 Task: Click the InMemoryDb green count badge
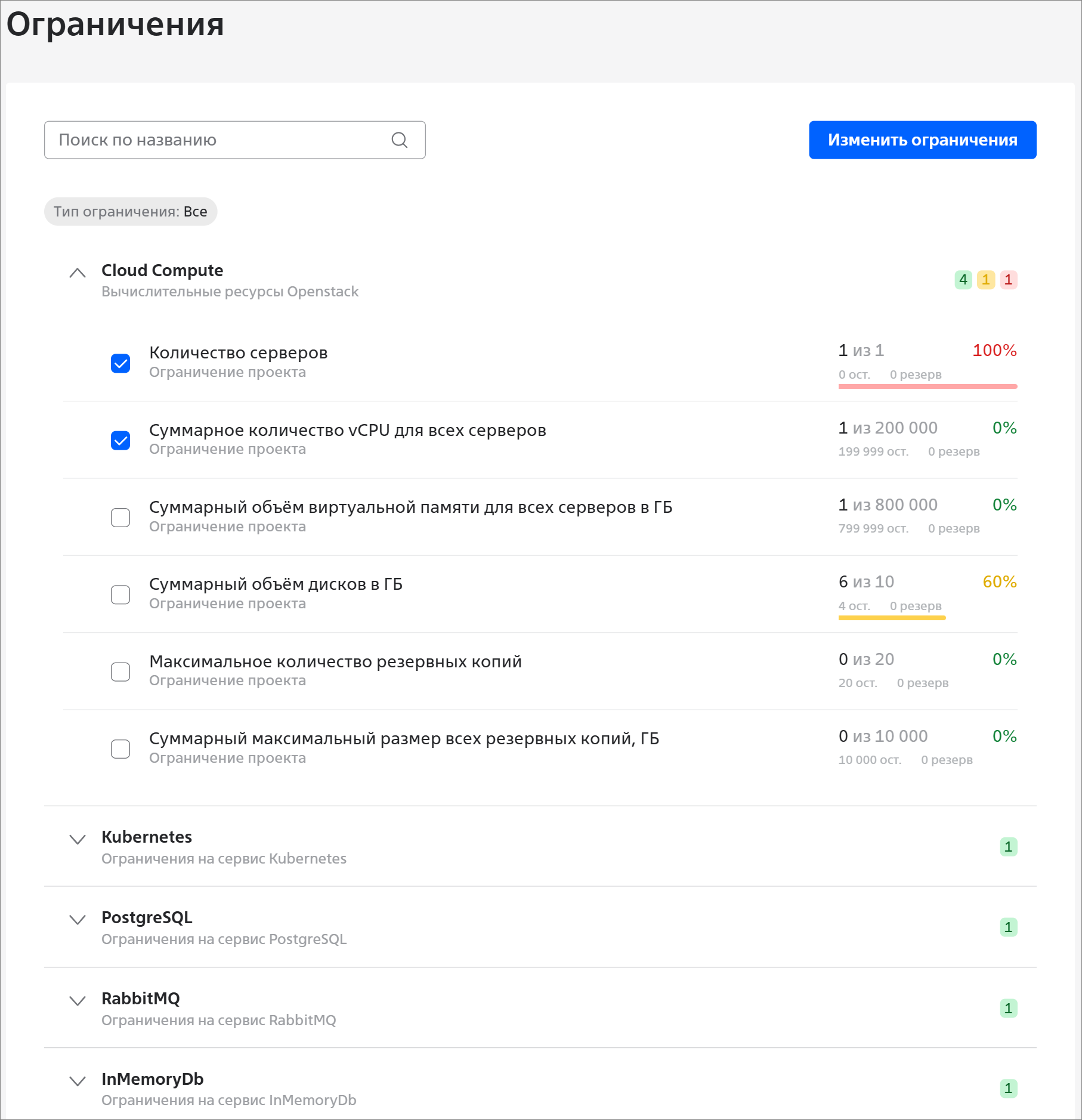1008,1088
